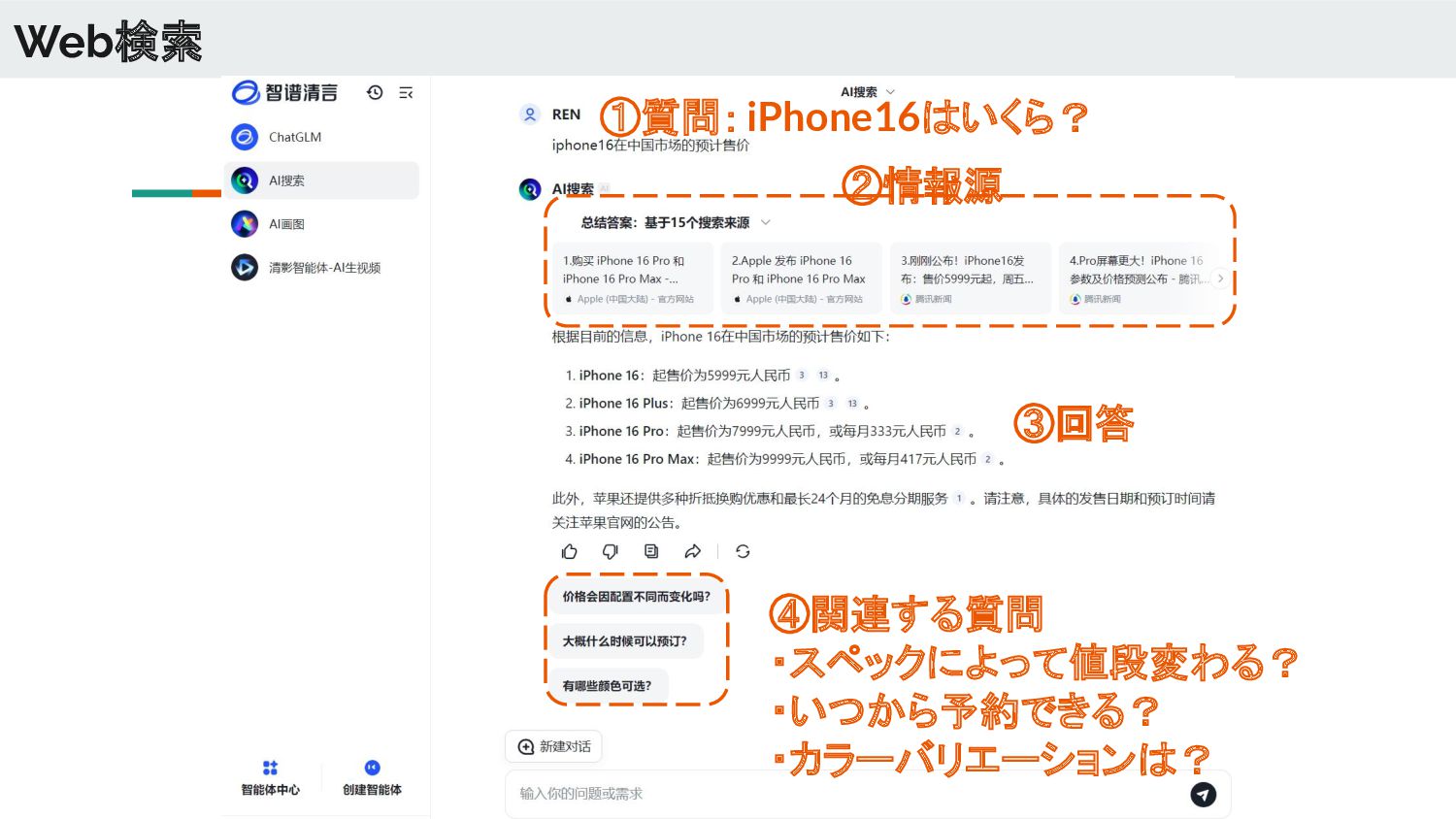This screenshot has width=1456, height=819.
Task: Click citation 2 on iPhone 16 Pro line
Action: (x=957, y=432)
